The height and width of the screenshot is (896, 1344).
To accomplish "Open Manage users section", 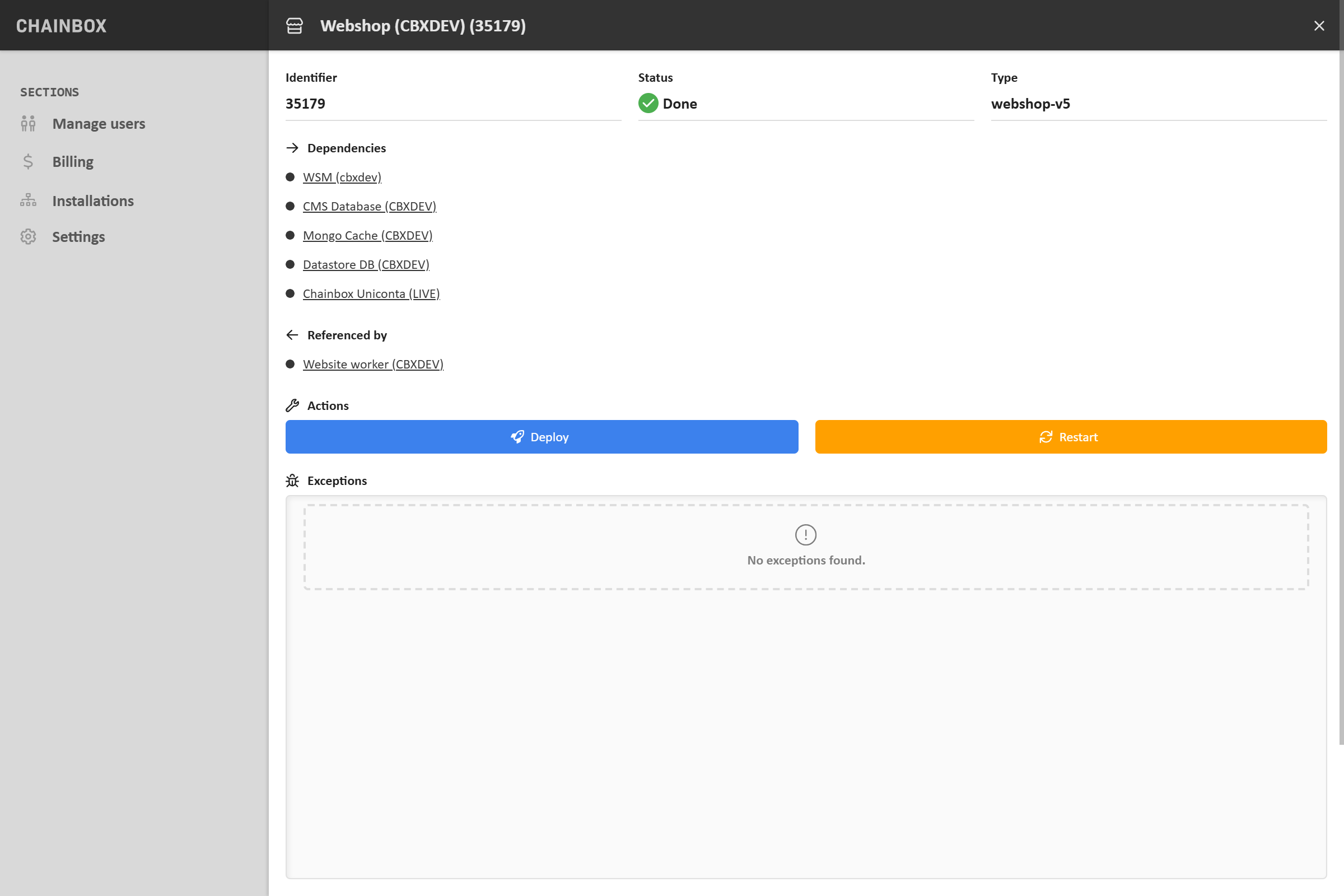I will (x=99, y=123).
